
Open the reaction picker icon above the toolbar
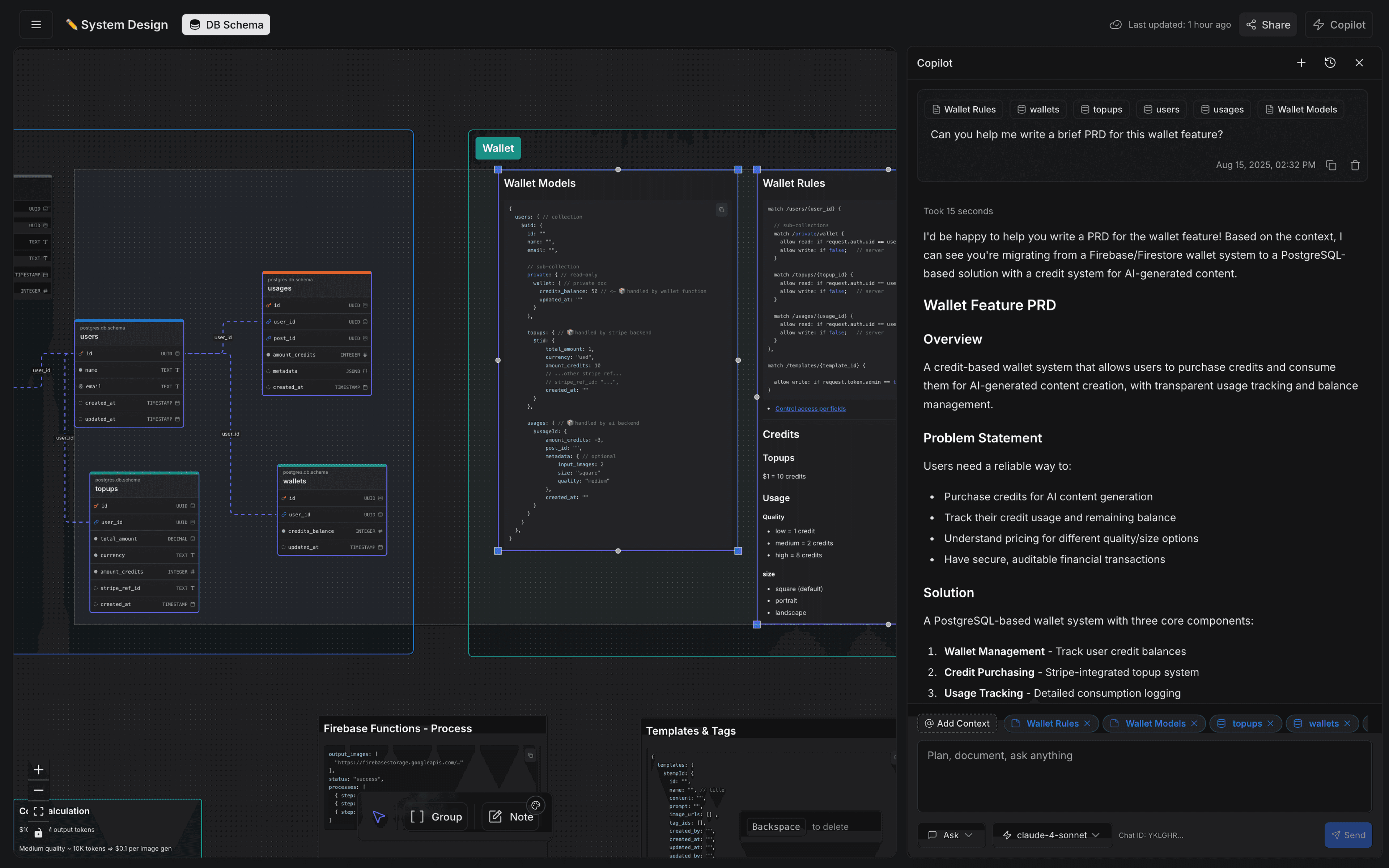click(535, 805)
